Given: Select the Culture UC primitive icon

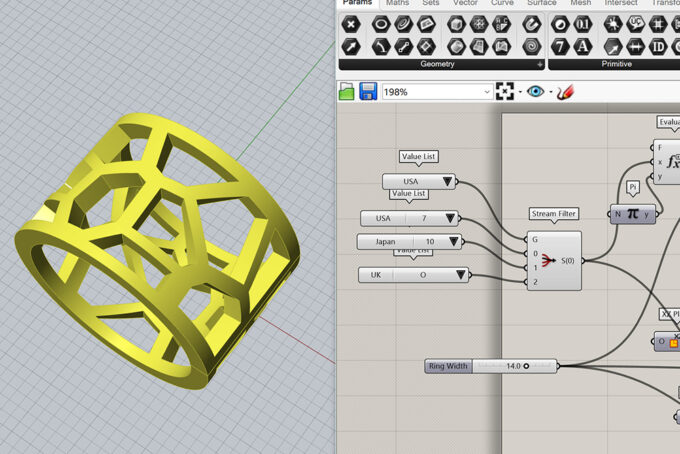Looking at the screenshot, I should click(x=635, y=24).
